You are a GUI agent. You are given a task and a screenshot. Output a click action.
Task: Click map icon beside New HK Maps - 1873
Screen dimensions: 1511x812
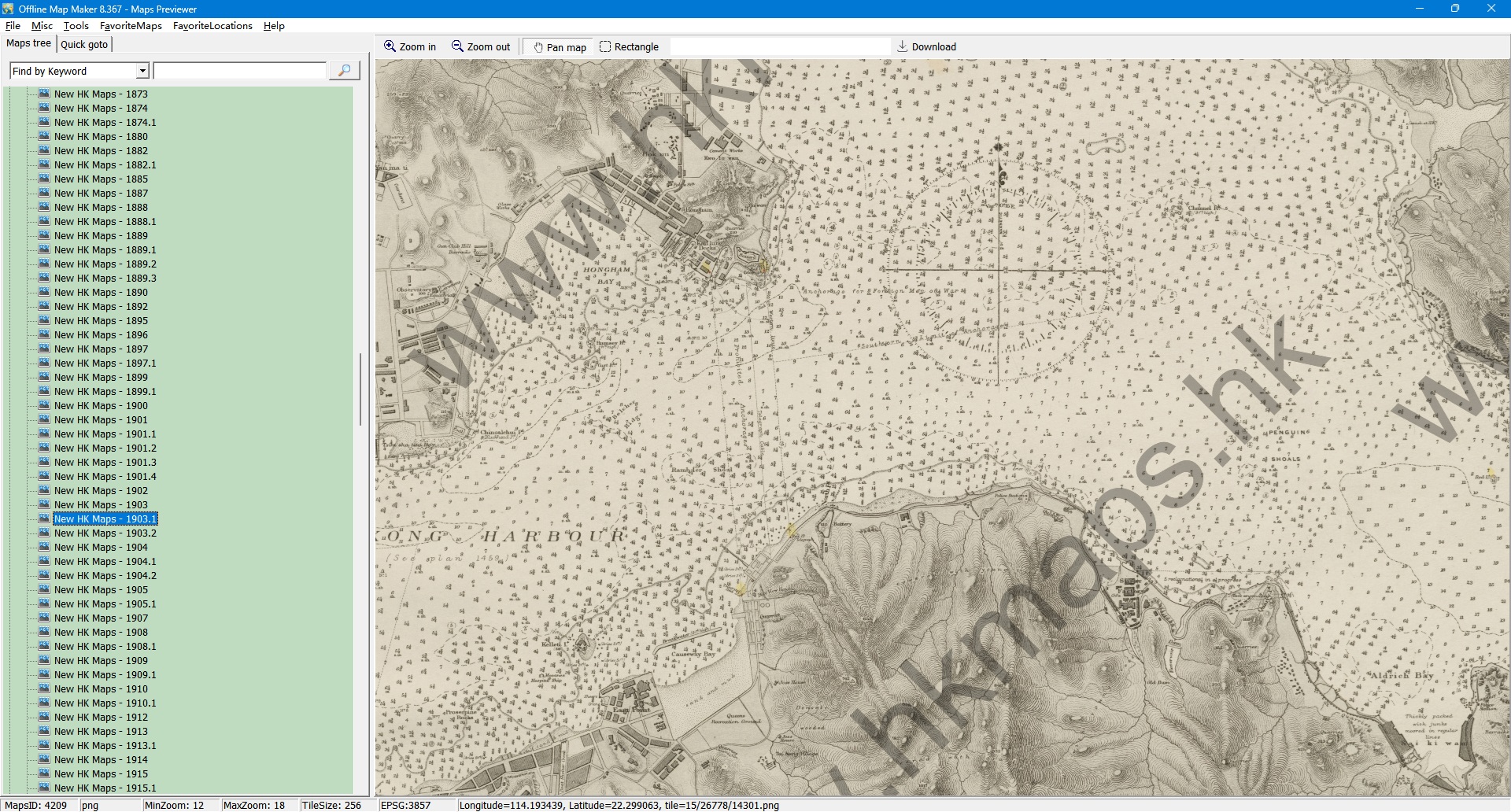(44, 94)
